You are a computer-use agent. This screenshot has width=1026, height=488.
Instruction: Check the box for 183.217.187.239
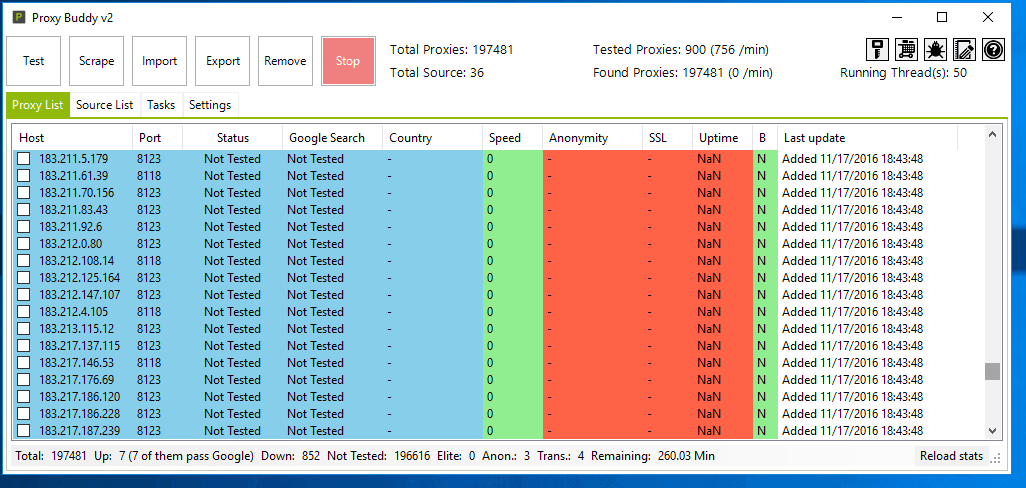pos(24,431)
